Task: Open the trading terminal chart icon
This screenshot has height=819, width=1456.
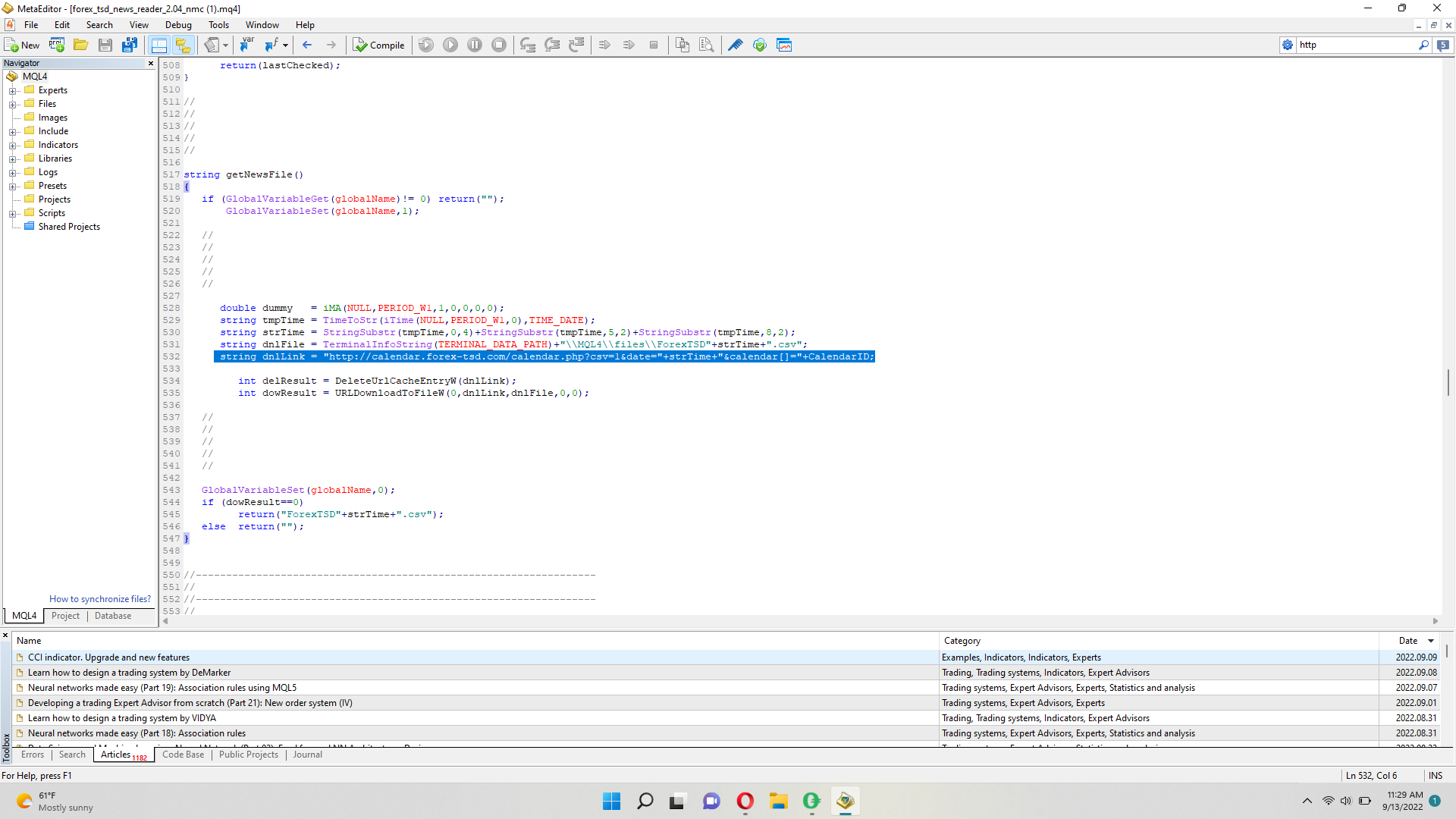Action: (784, 45)
